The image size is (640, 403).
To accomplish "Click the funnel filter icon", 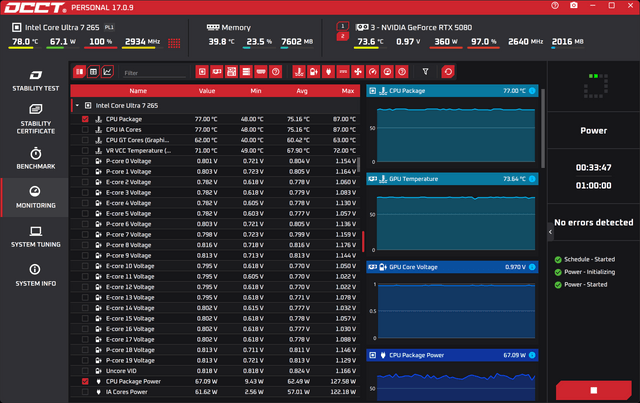I will click(425, 72).
